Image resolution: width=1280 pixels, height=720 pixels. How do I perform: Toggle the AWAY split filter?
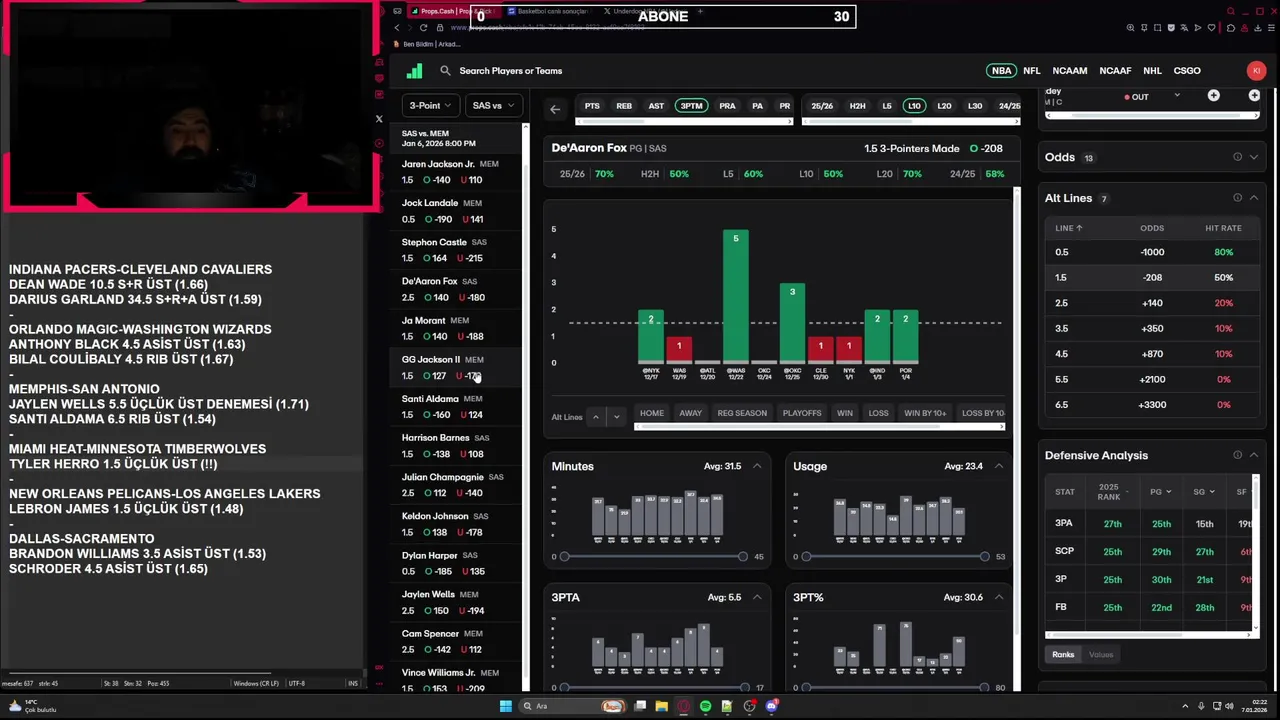click(691, 413)
